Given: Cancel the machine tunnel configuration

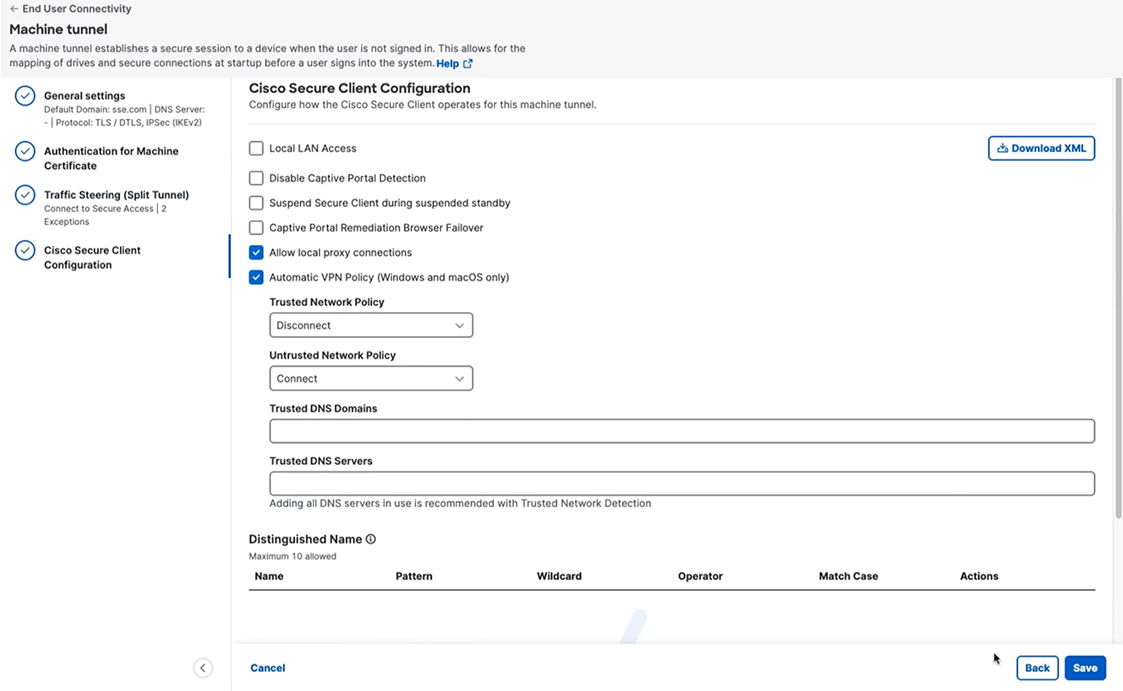Looking at the screenshot, I should tap(268, 668).
